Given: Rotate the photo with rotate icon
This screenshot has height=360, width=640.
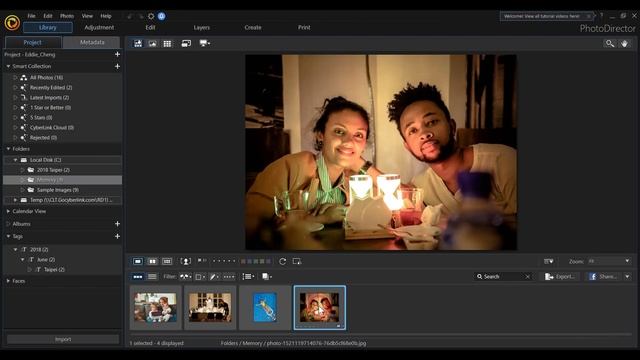Looking at the screenshot, I should [x=282, y=261].
